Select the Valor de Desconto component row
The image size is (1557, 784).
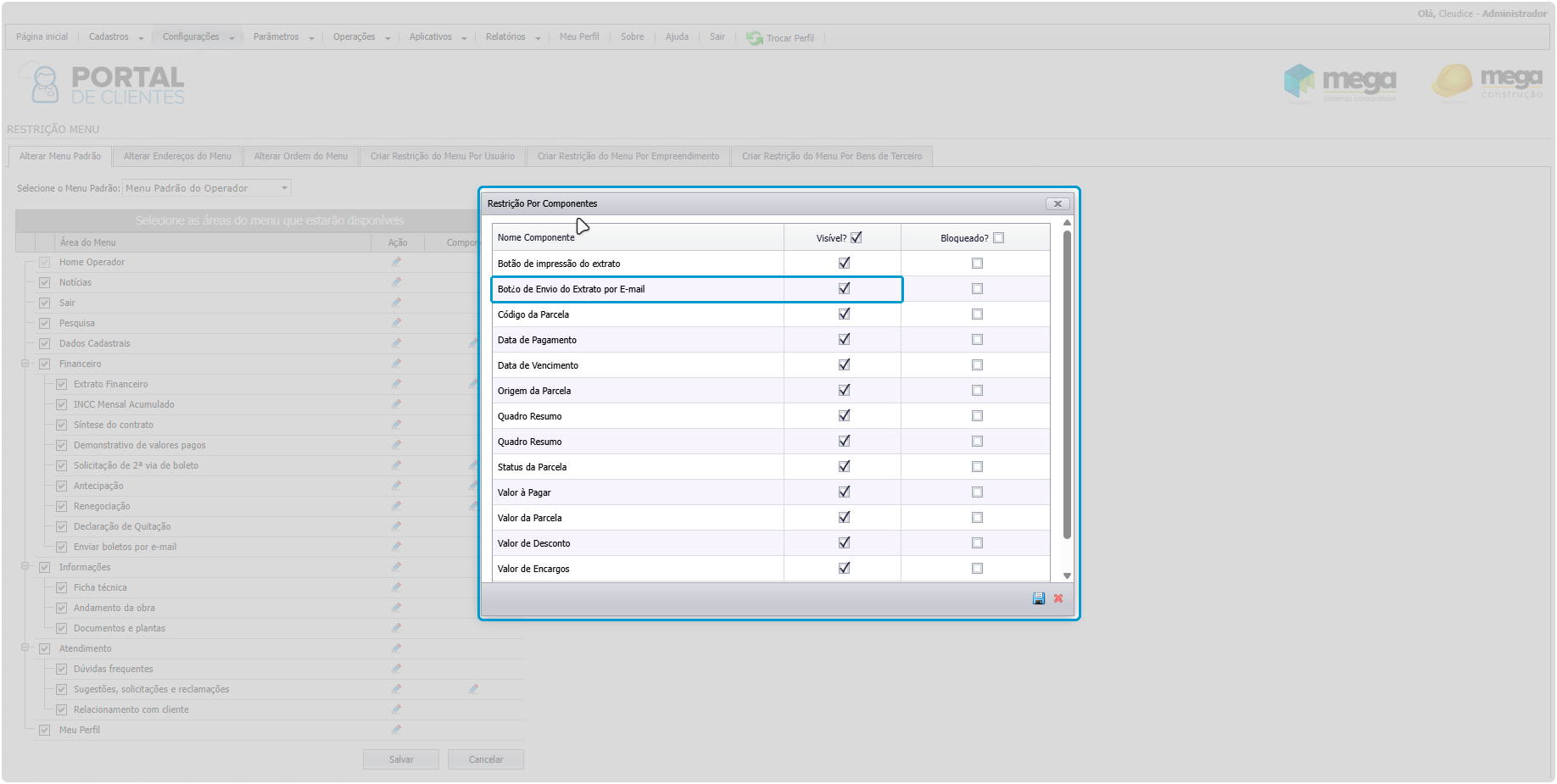(534, 543)
